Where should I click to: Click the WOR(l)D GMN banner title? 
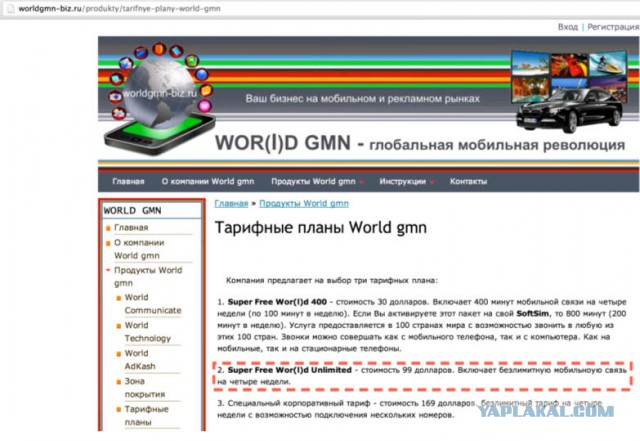pos(282,143)
